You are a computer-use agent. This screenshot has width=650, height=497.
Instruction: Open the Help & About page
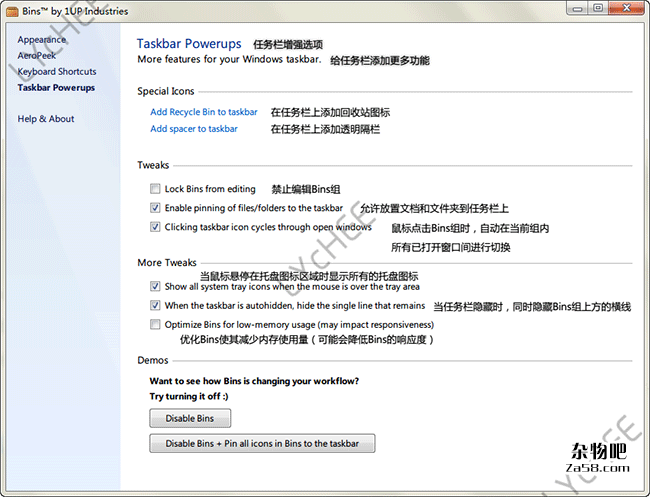point(46,119)
